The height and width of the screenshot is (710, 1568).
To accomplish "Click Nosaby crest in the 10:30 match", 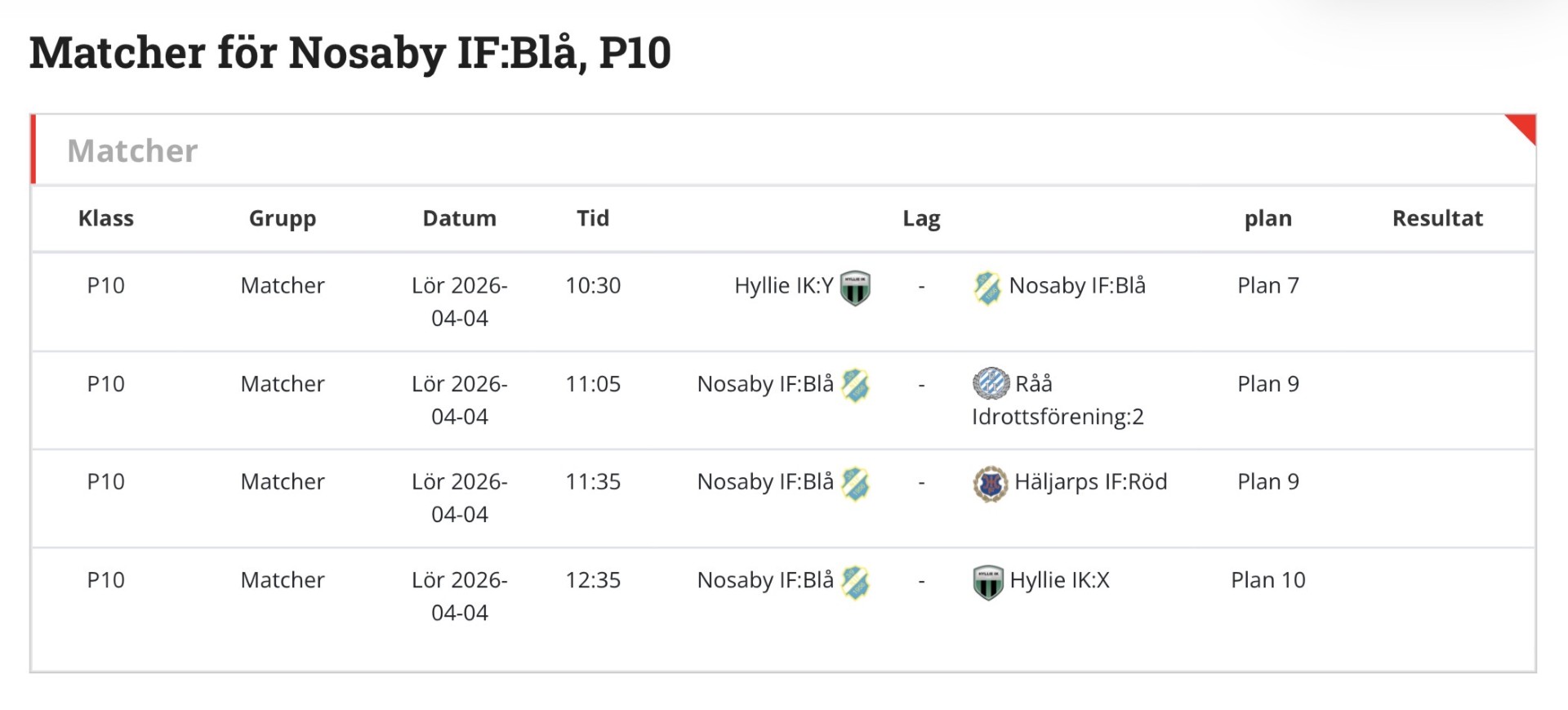I will [987, 288].
